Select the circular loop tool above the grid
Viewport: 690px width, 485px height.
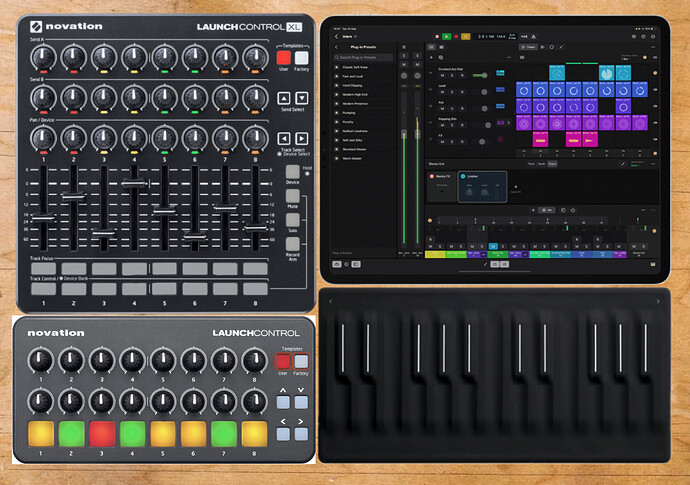tap(551, 47)
